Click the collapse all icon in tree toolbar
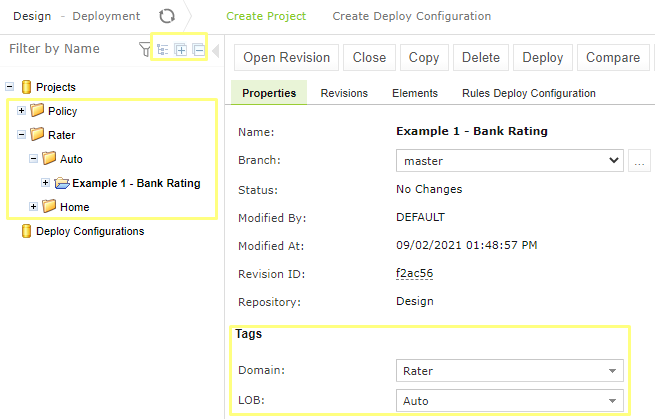 pos(198,49)
